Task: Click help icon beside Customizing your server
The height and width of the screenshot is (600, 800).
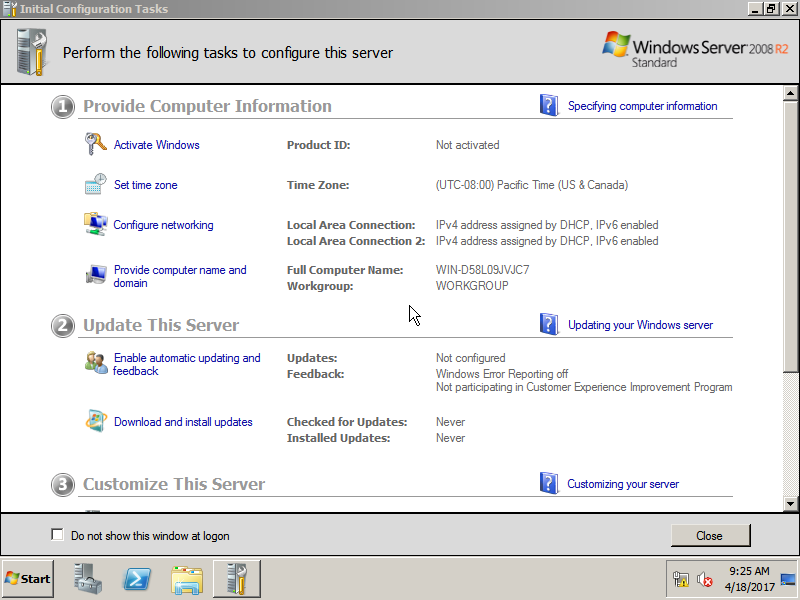Action: 549,483
